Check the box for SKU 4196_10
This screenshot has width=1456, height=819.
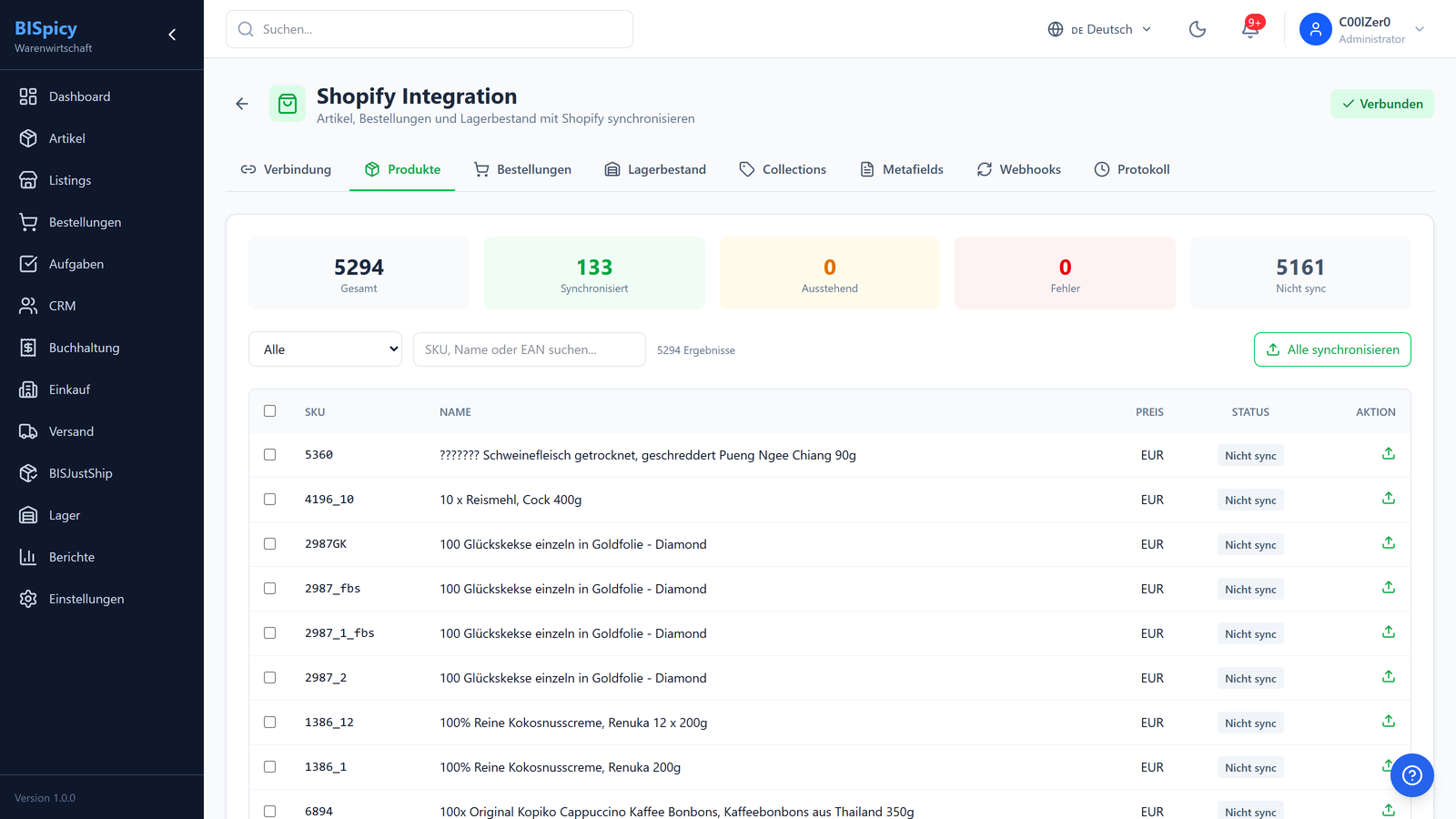click(x=270, y=500)
